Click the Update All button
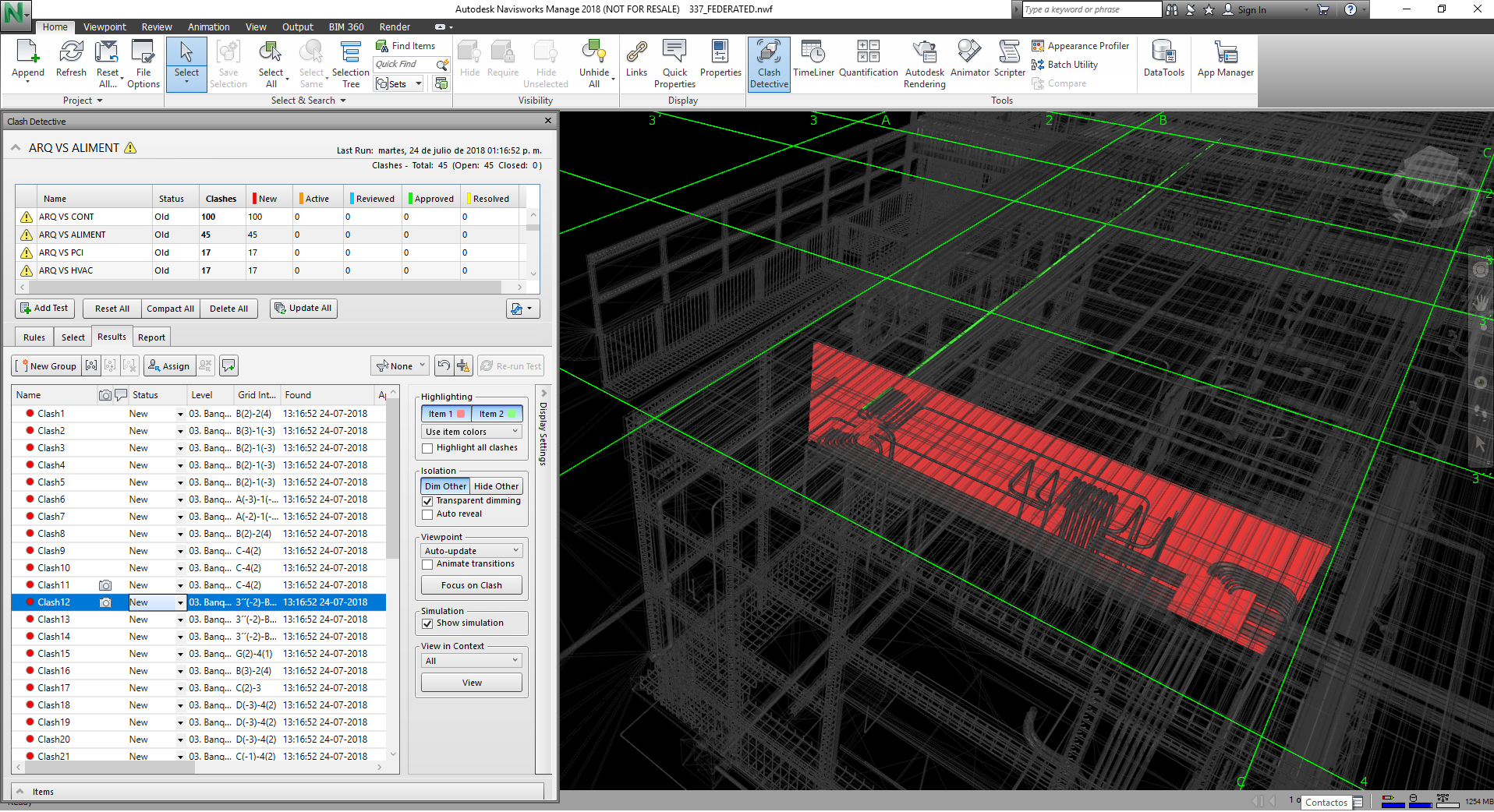Viewport: 1494px width, 812px height. pos(303,309)
